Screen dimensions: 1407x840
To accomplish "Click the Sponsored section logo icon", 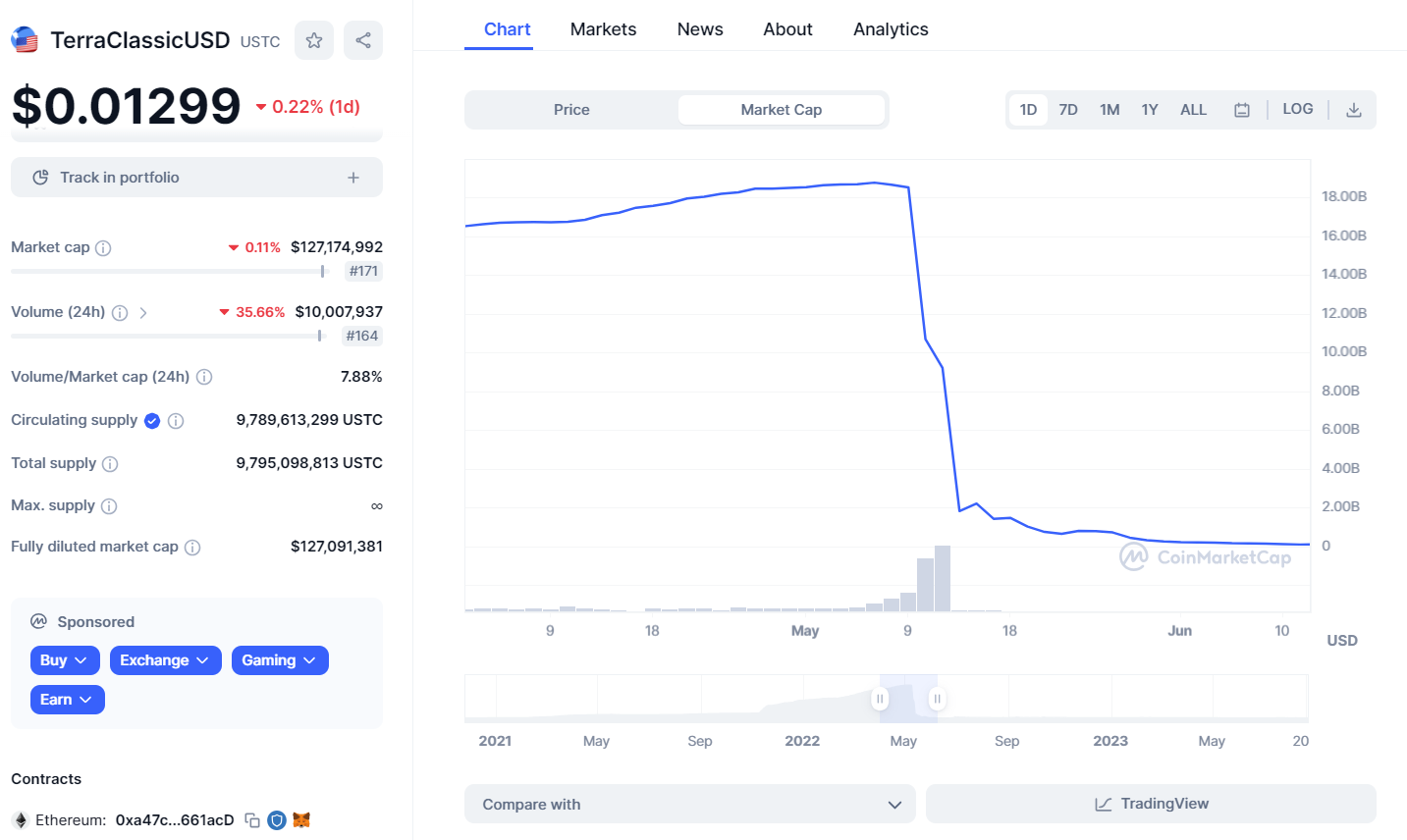I will 39,622.
